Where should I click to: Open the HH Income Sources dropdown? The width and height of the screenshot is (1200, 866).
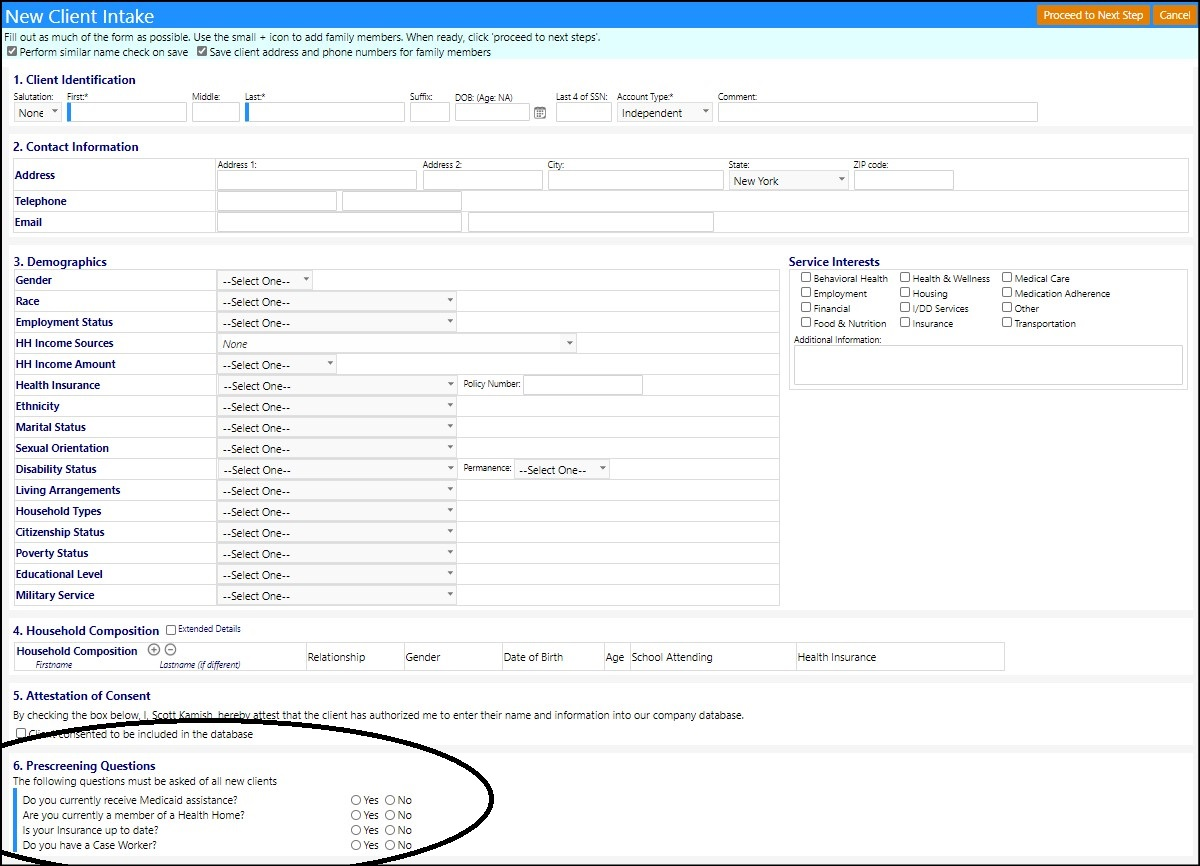397,344
